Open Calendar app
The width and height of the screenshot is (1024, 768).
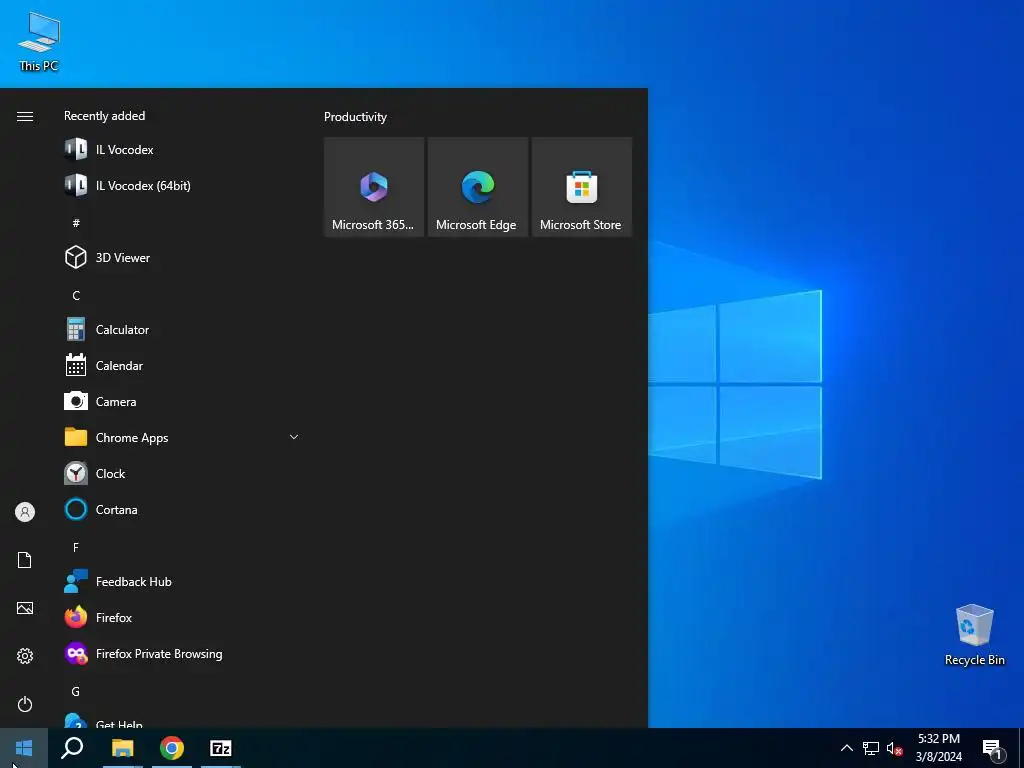coord(182,366)
